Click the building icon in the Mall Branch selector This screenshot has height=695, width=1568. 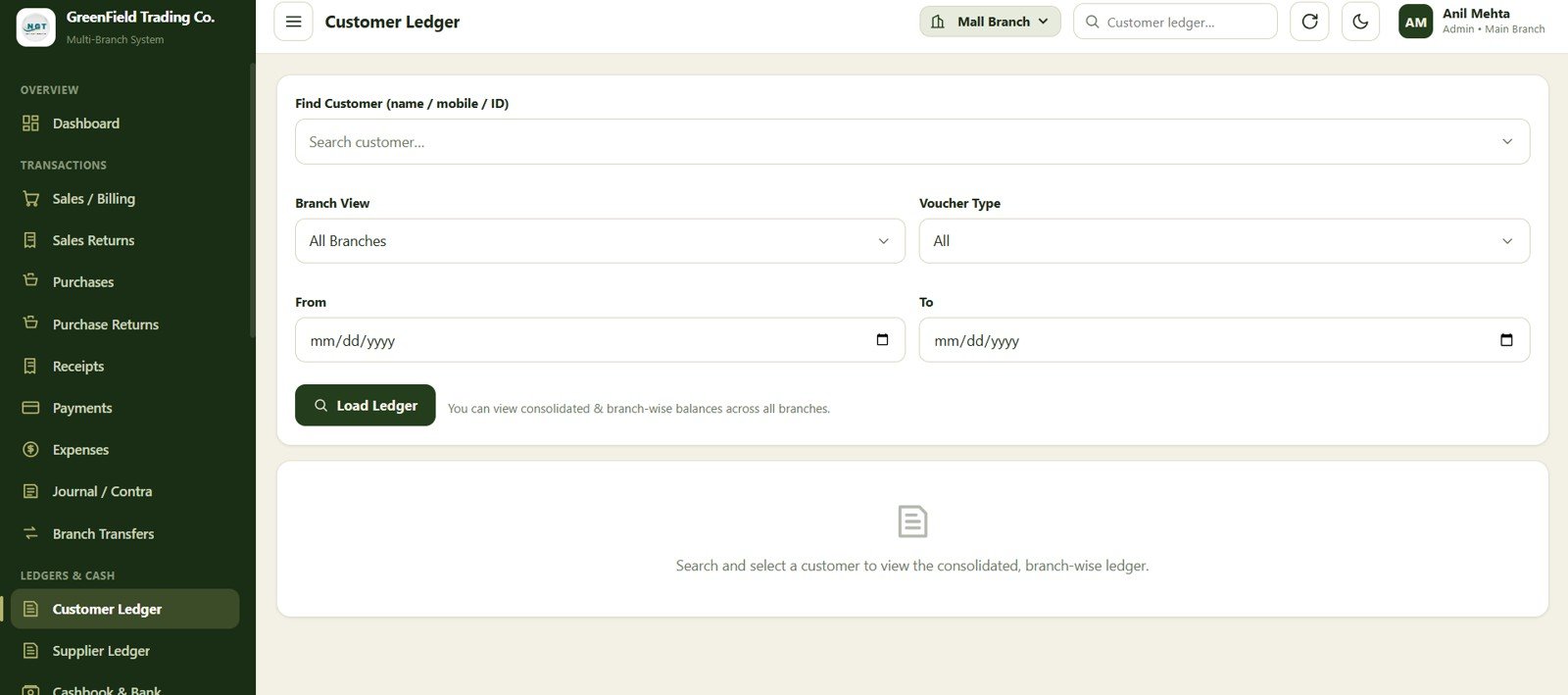[x=938, y=22]
